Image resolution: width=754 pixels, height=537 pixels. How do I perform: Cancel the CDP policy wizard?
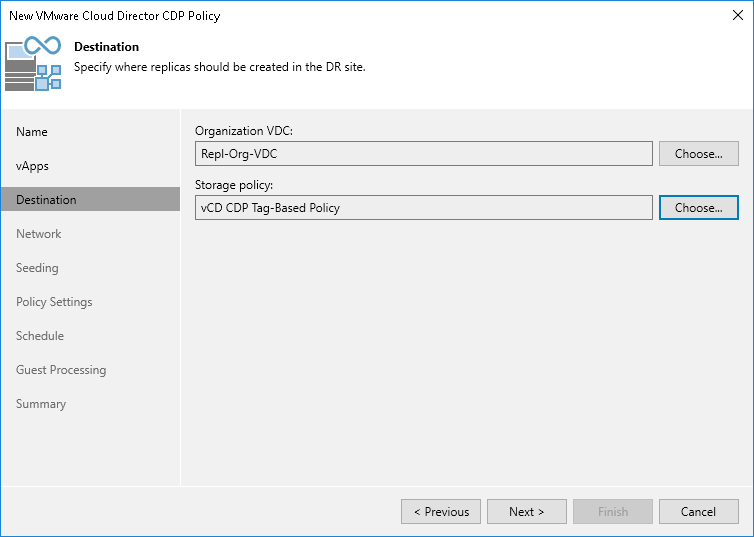(x=698, y=512)
